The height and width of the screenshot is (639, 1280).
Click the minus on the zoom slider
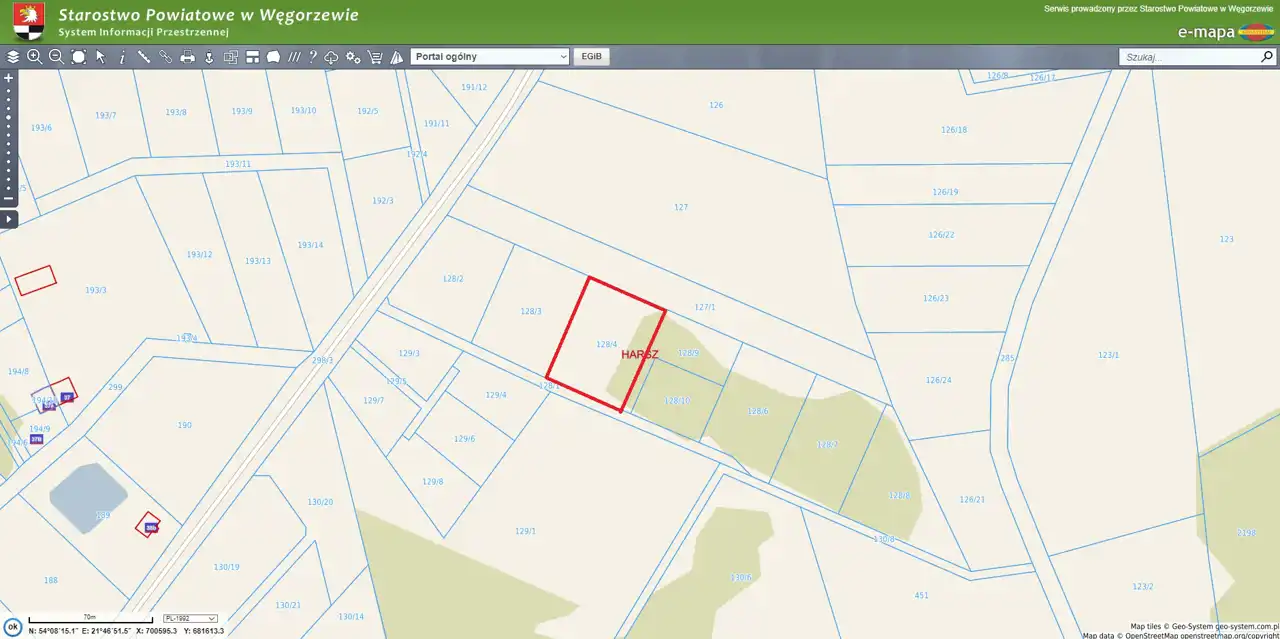(9, 198)
